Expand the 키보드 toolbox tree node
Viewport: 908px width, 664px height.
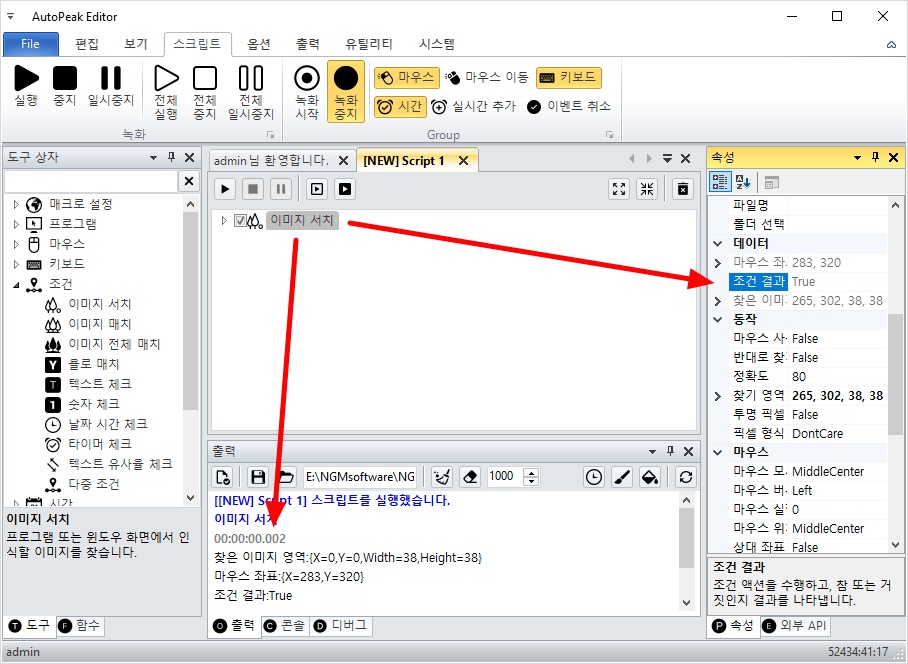pos(16,264)
